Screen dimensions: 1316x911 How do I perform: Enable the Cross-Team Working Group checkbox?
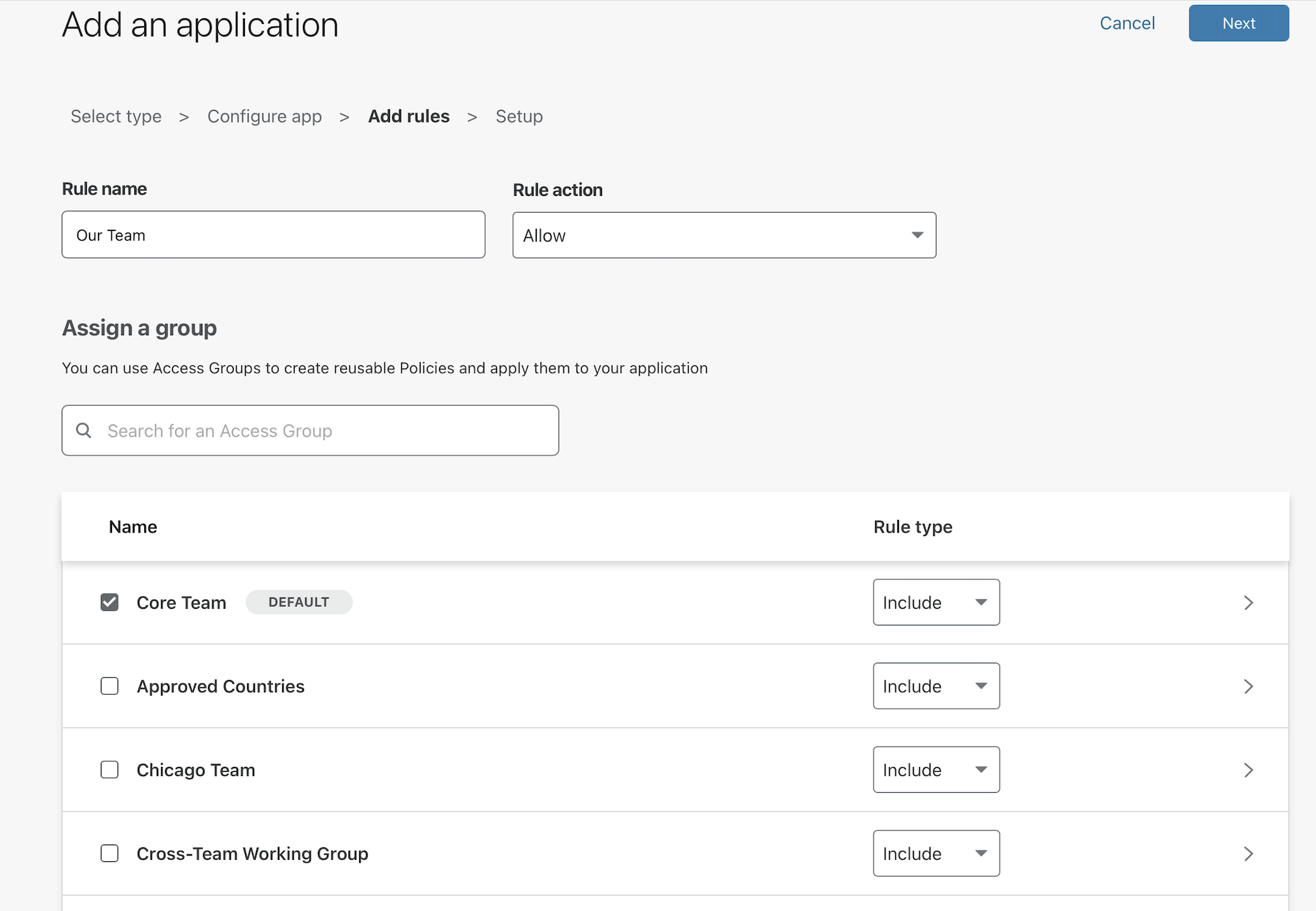point(109,853)
